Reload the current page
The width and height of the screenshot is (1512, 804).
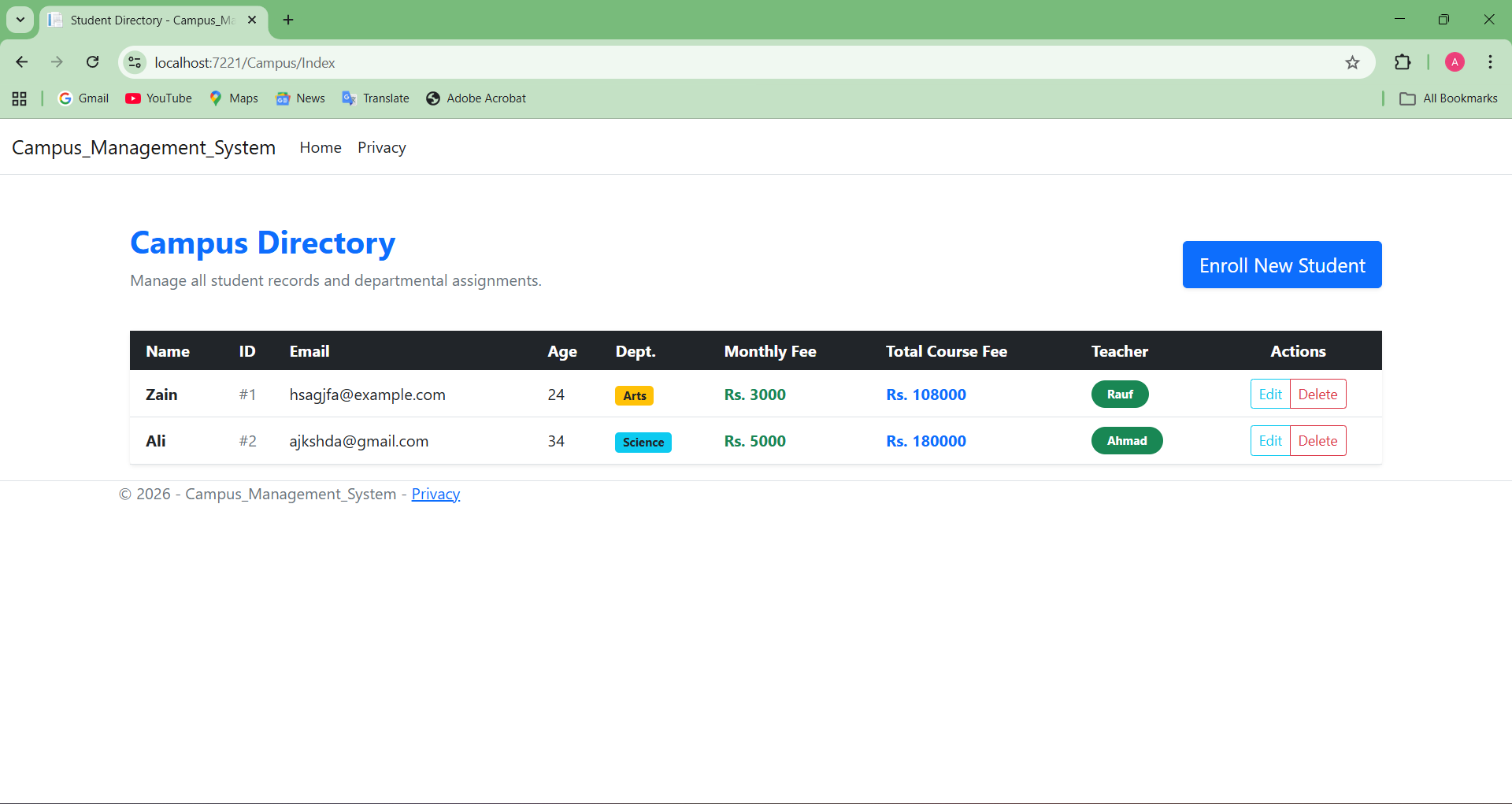93,62
